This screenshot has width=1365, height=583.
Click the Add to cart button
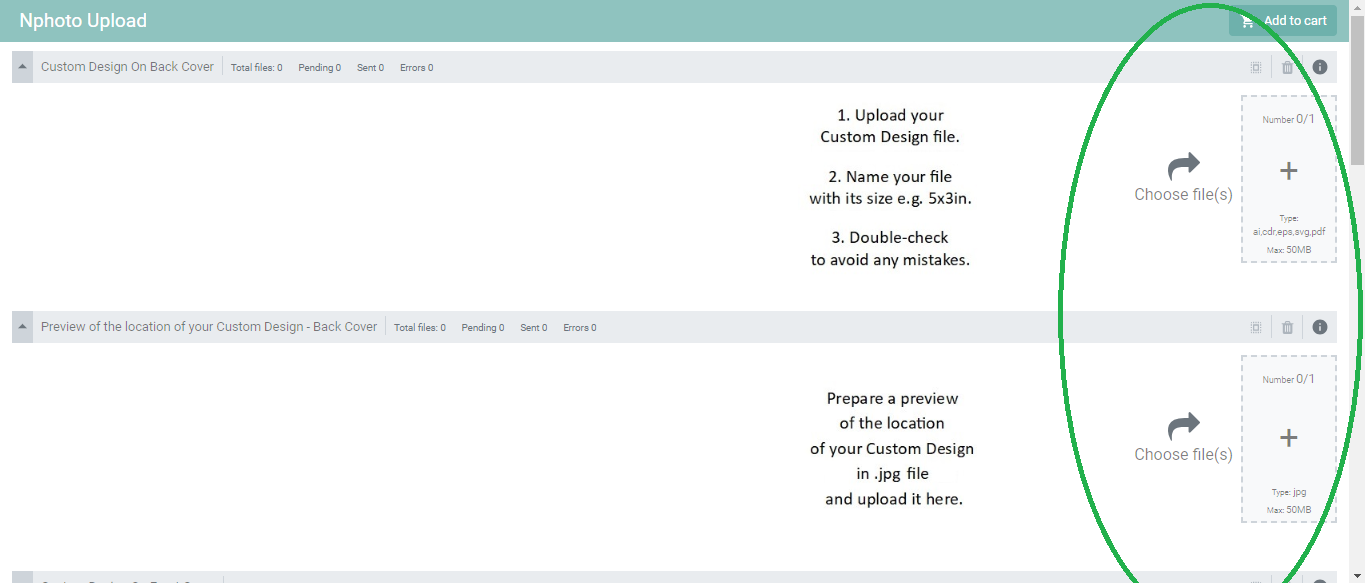point(1283,21)
